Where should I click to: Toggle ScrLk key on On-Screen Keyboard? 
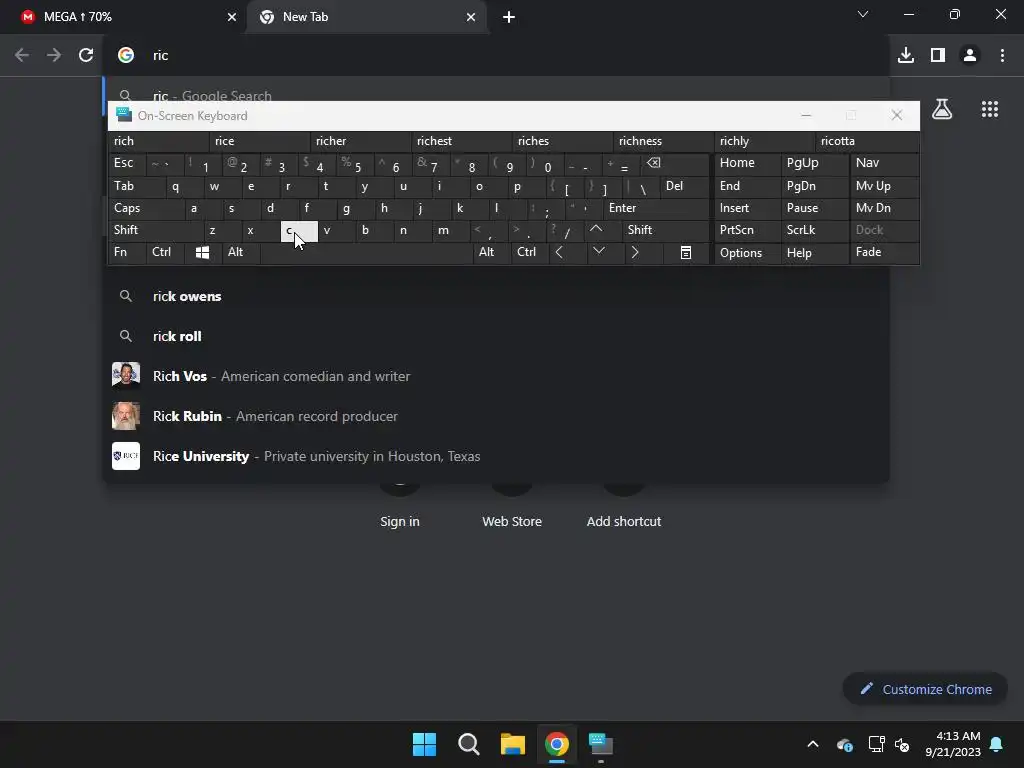point(814,230)
